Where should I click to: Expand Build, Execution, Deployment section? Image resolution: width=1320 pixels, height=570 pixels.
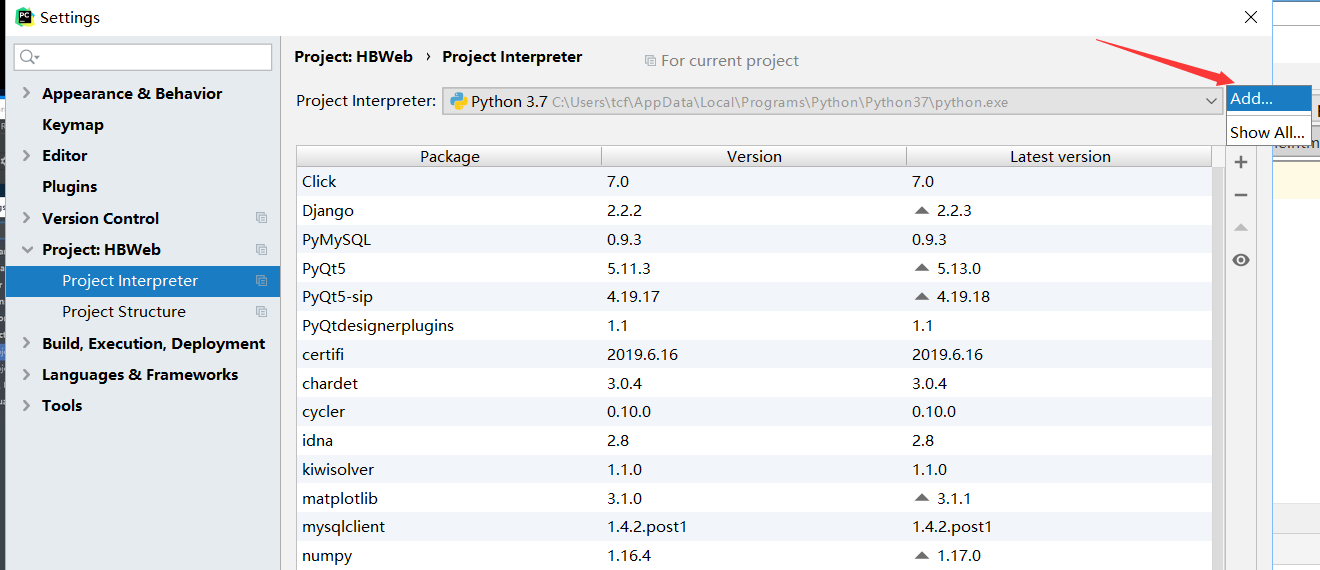(26, 344)
